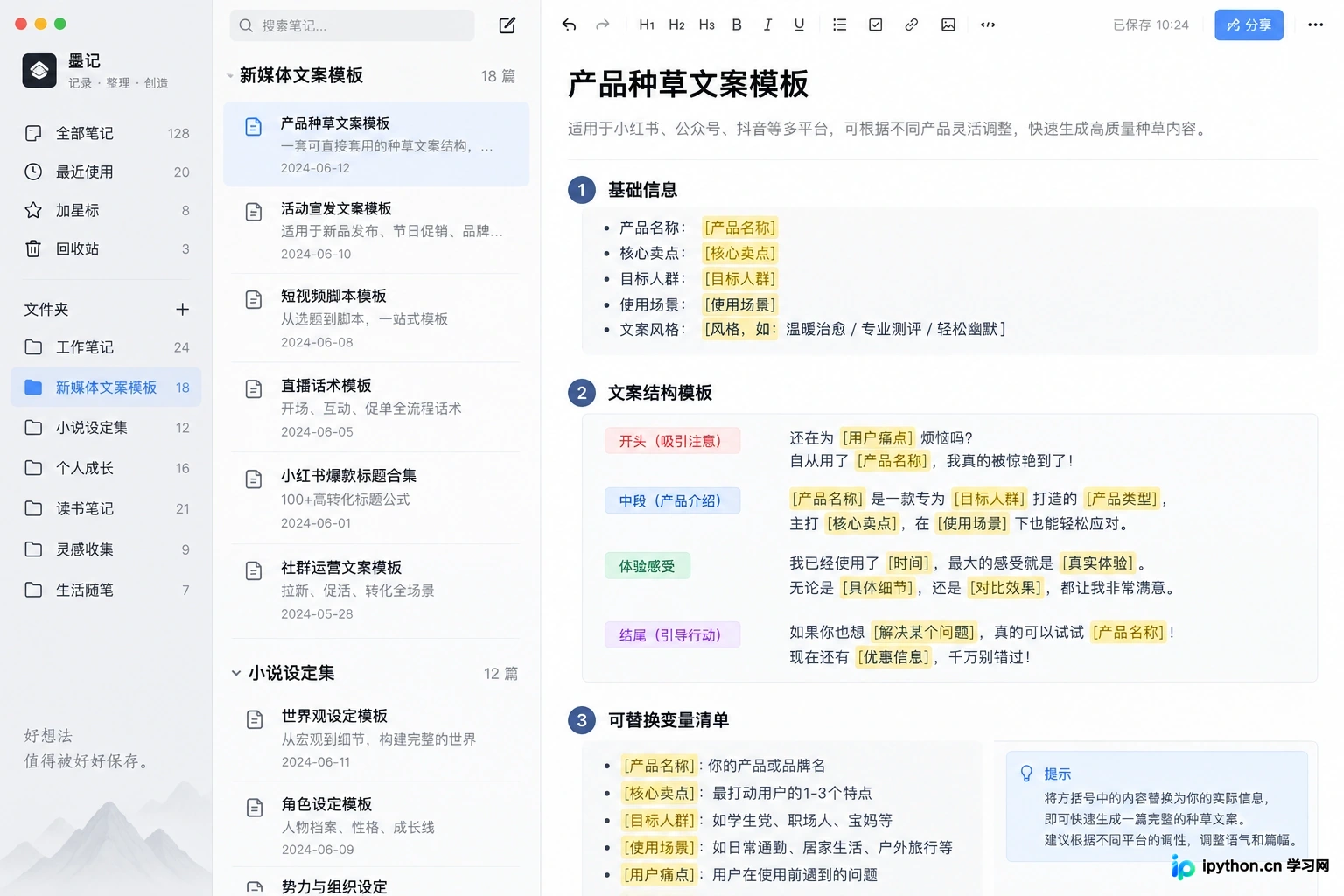Click the redo arrow in toolbar
The image size is (1344, 896).
pyautogui.click(x=602, y=24)
